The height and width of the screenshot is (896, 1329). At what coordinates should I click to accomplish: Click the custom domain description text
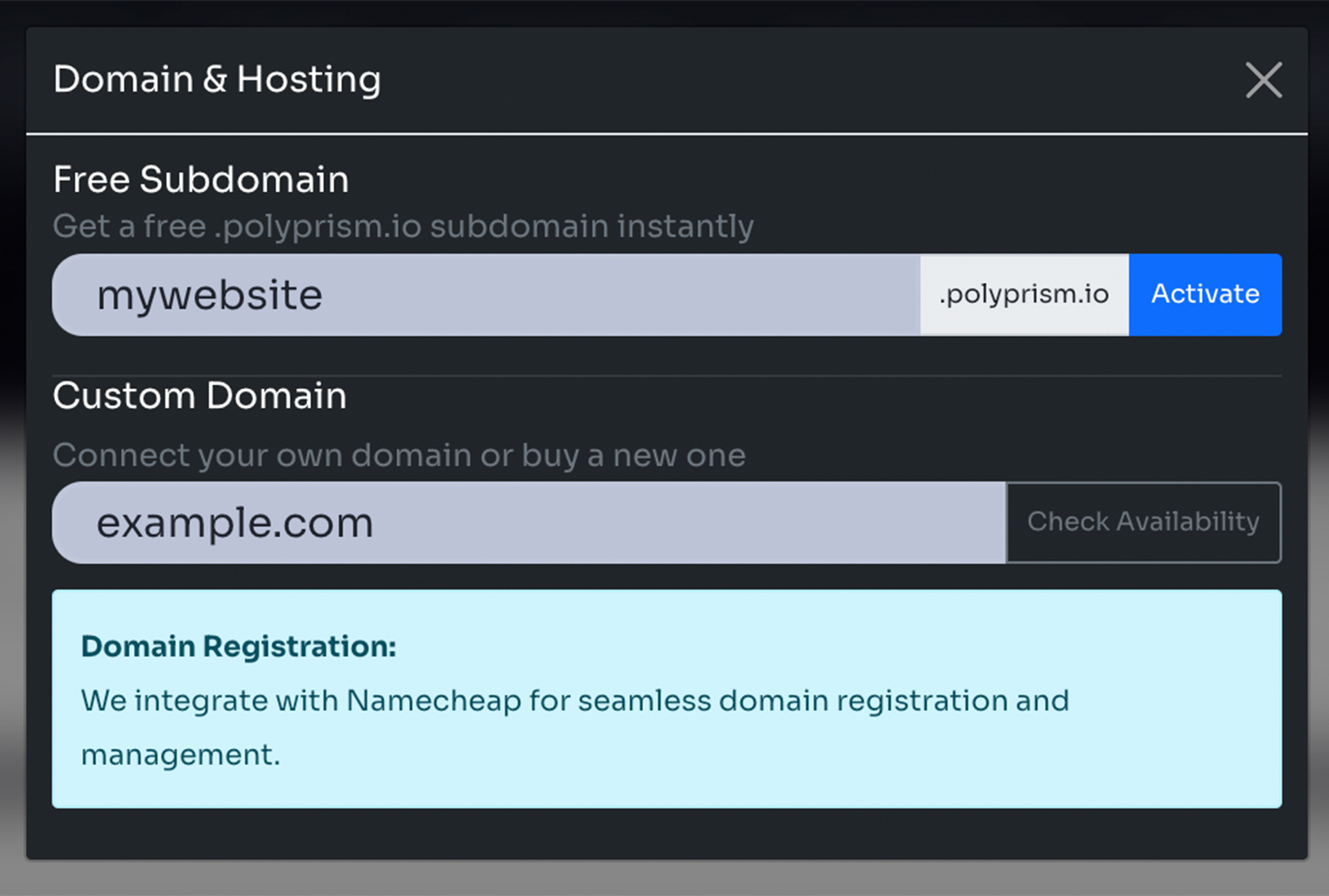[x=399, y=455]
